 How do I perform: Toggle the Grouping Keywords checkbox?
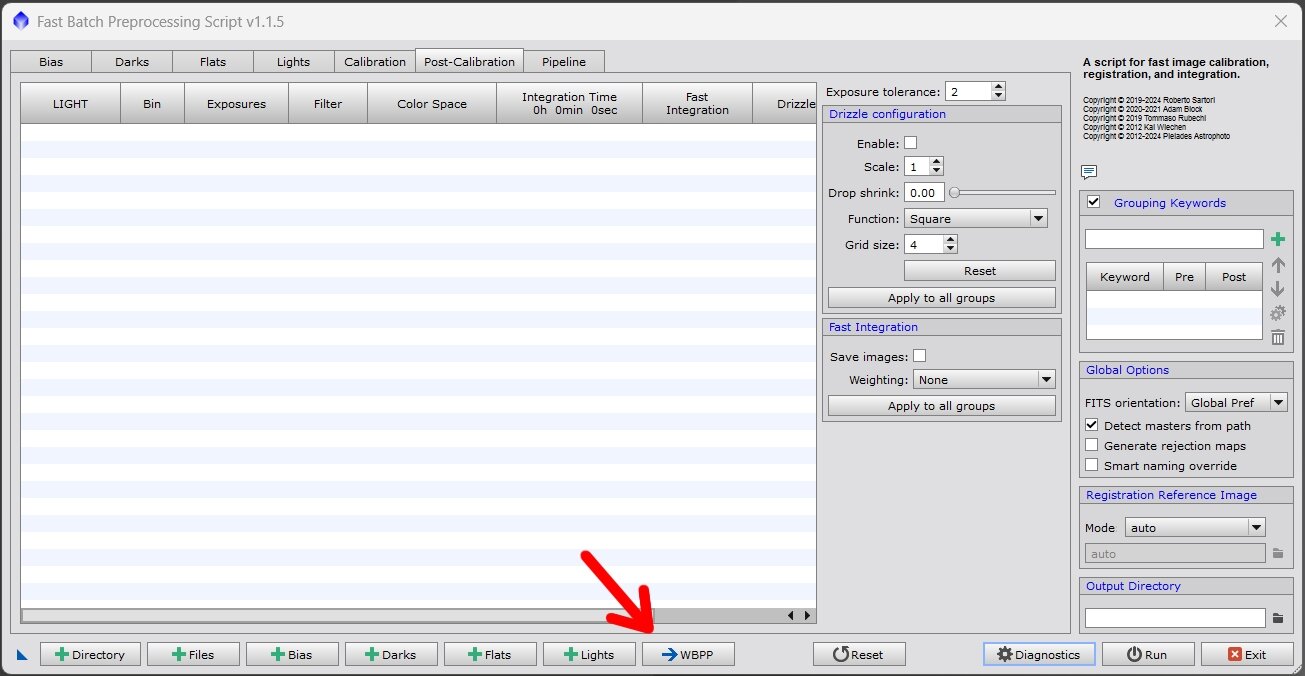[1094, 202]
